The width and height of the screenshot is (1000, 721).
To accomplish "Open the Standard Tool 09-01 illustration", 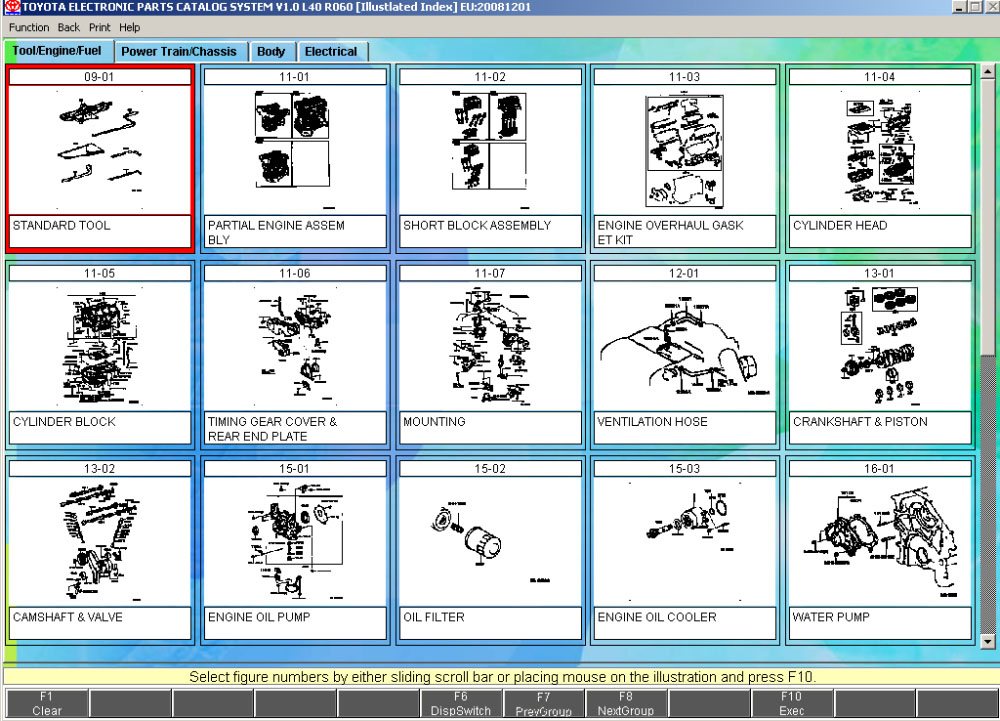I will (x=99, y=149).
